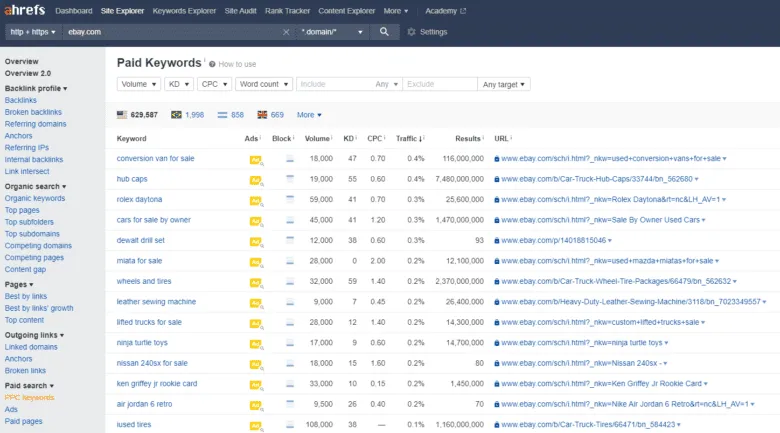Collapse the Organic search section
This screenshot has width=780, height=433.
[x=35, y=187]
